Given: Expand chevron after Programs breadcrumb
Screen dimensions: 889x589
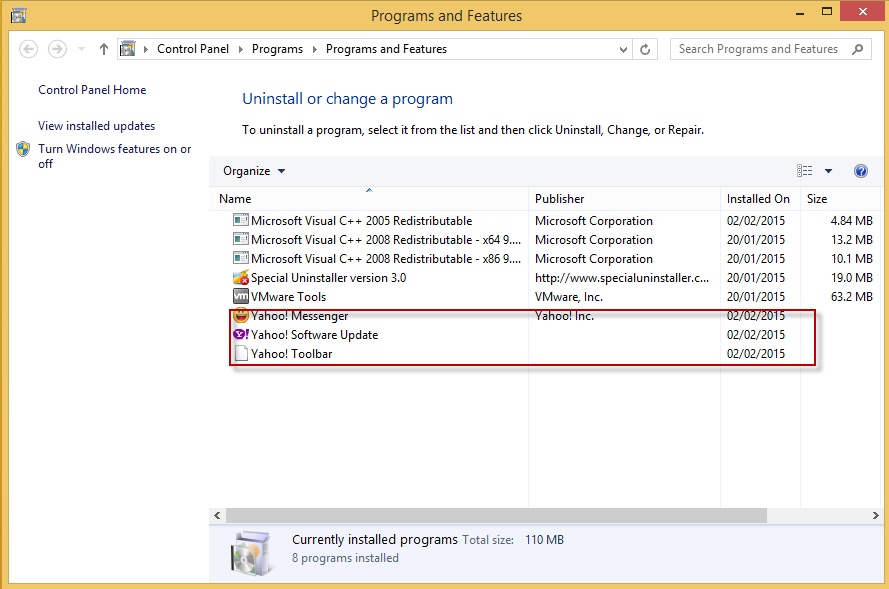Looking at the screenshot, I should click(315, 49).
